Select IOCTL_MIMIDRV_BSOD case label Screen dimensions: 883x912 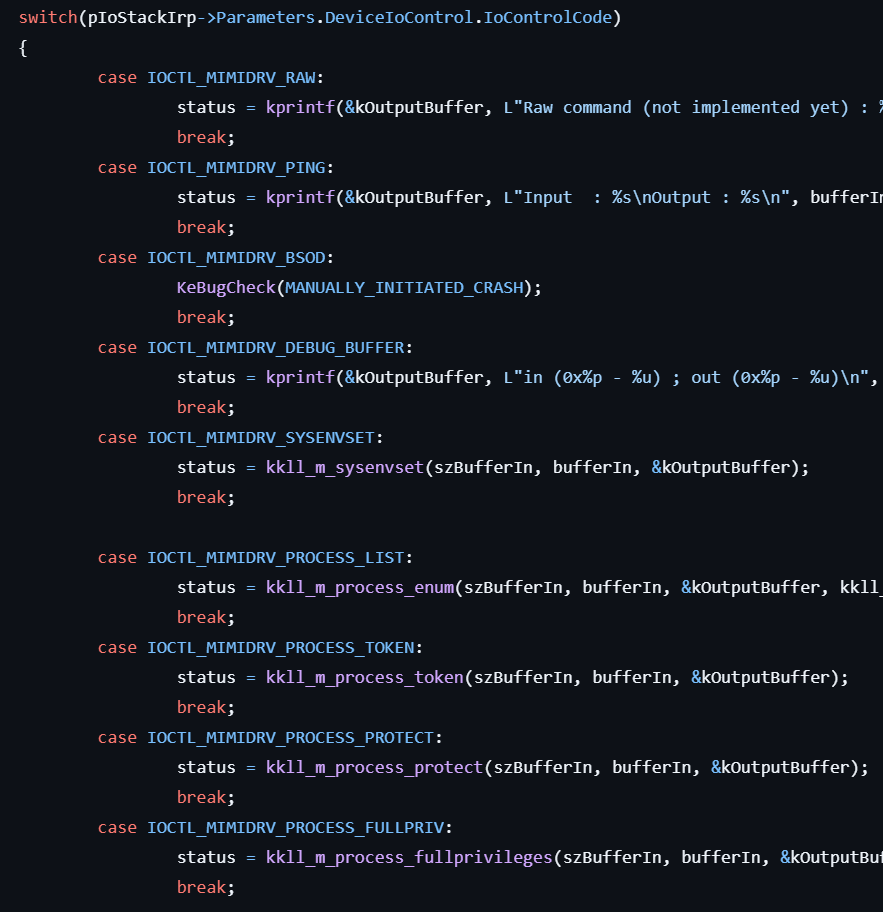point(236,258)
